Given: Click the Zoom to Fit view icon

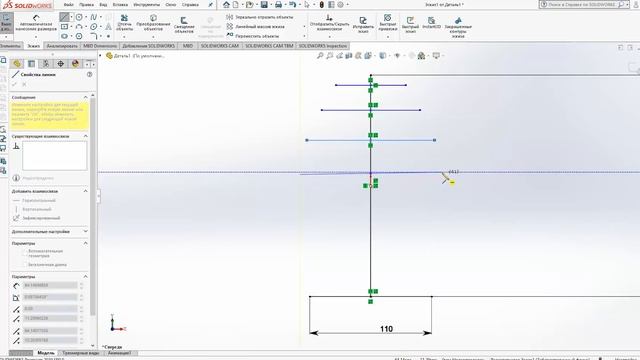Looking at the screenshot, I should [320, 56].
